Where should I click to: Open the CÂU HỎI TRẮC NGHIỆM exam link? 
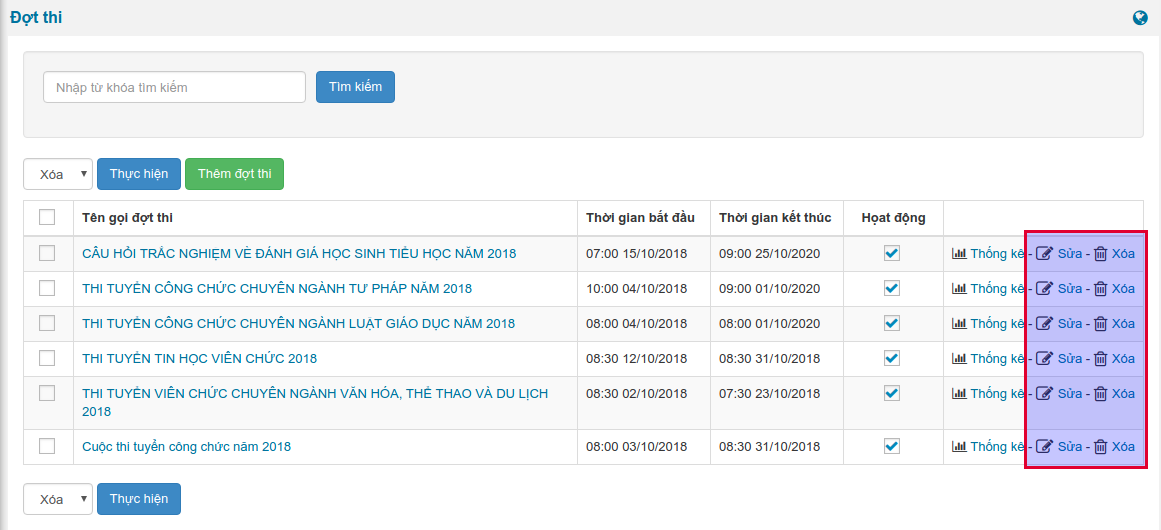coord(299,254)
